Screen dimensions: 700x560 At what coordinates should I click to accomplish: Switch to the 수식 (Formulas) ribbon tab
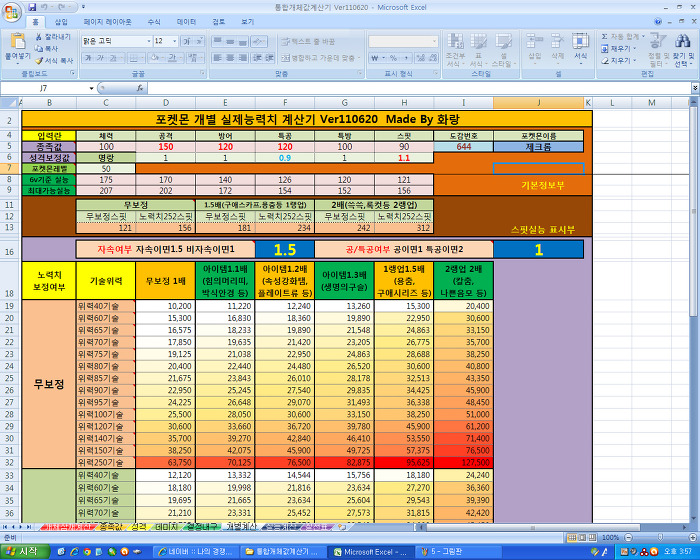153,21
